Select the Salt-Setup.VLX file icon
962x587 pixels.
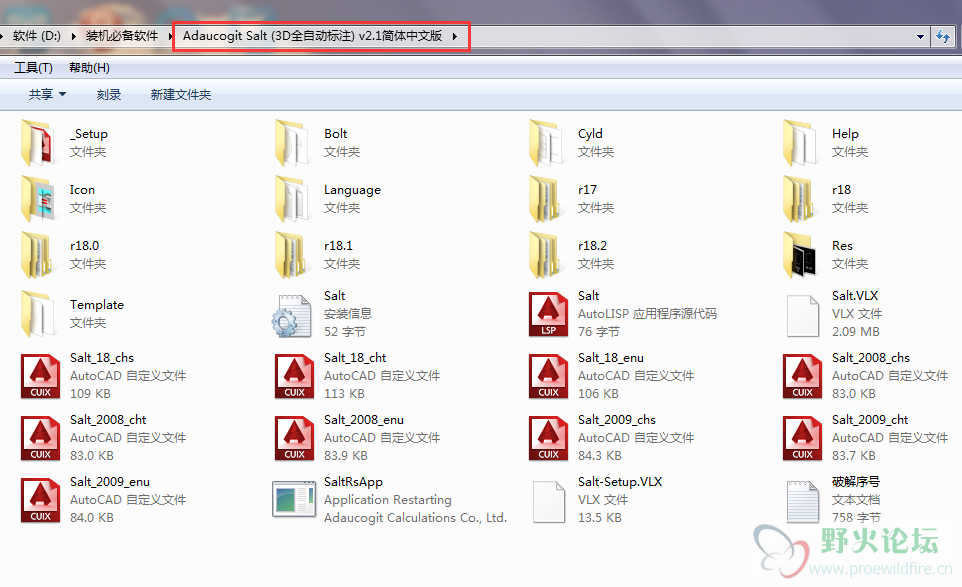549,502
